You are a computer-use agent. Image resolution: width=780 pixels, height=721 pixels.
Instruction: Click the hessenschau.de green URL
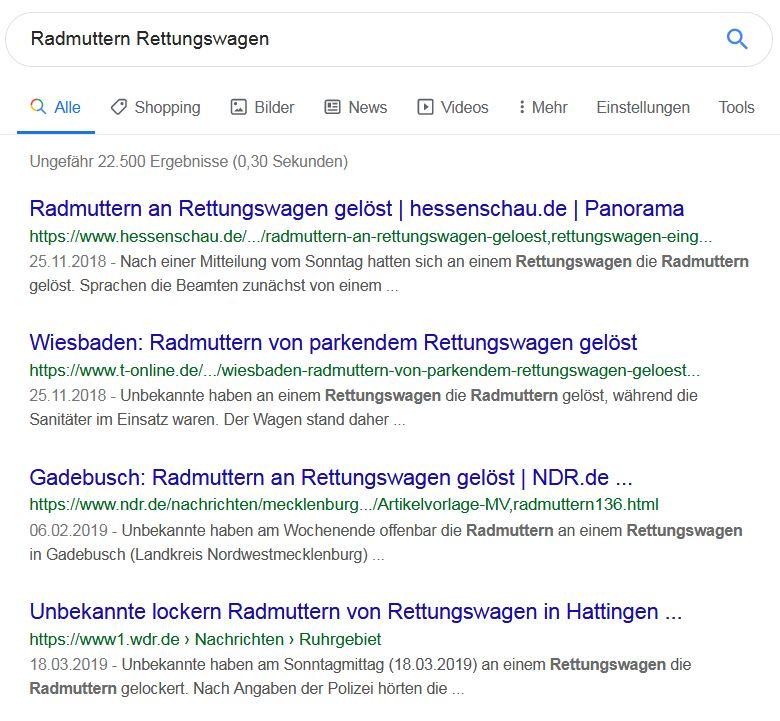[x=371, y=236]
